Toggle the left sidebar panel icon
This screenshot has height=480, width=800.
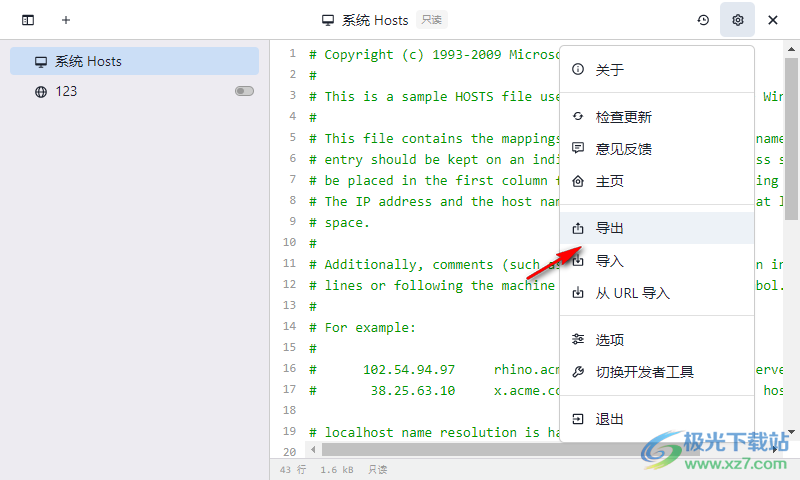click(x=28, y=20)
